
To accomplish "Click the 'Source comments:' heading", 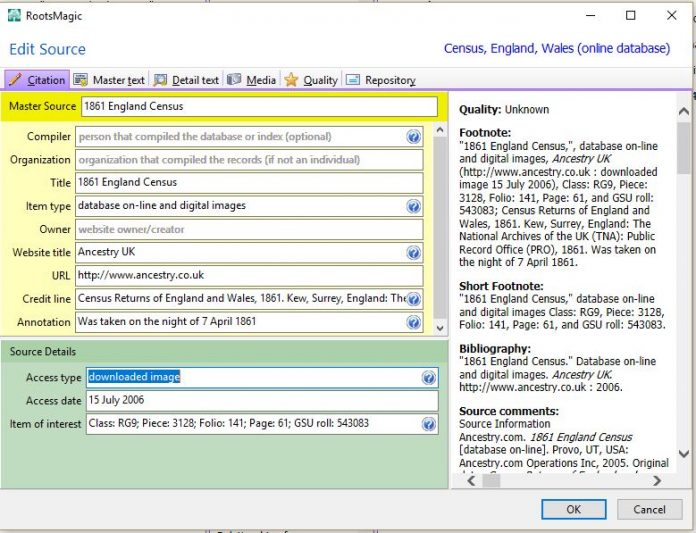I will point(509,411).
